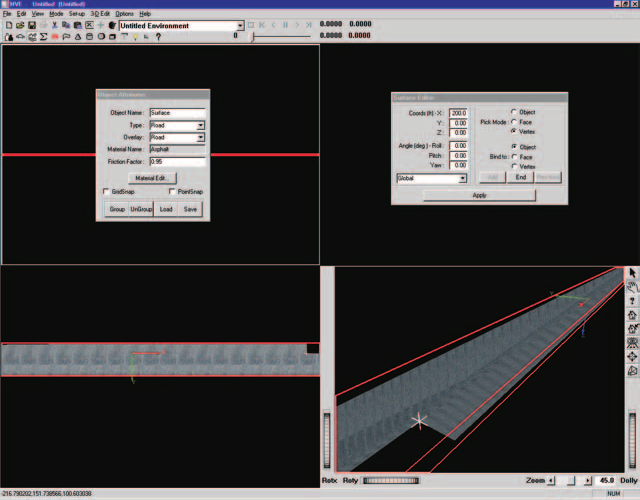Click the light bulb toolbar icon
Screen dimensions: 640x500
point(136,37)
